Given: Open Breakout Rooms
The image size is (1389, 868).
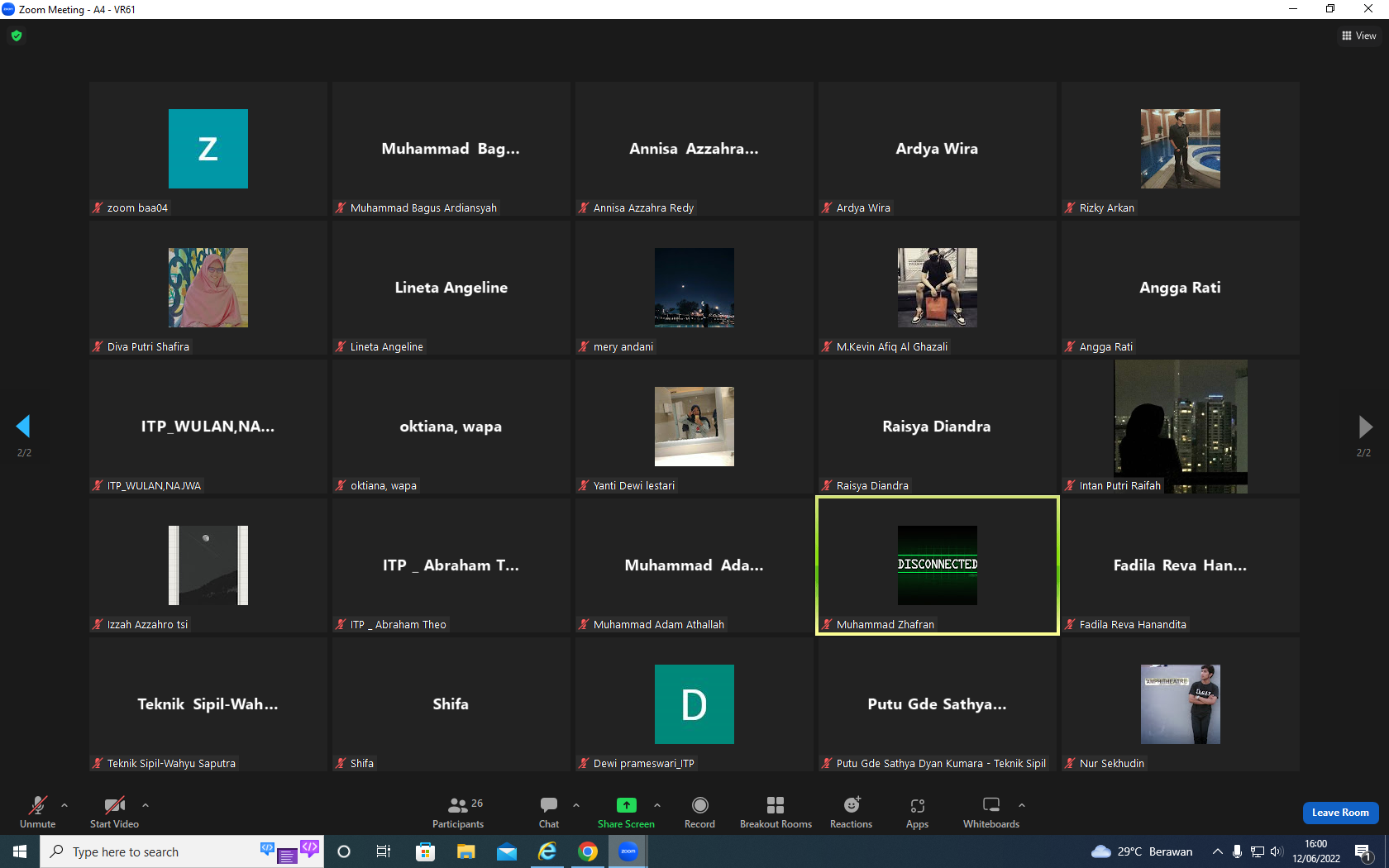Looking at the screenshot, I should [776, 813].
